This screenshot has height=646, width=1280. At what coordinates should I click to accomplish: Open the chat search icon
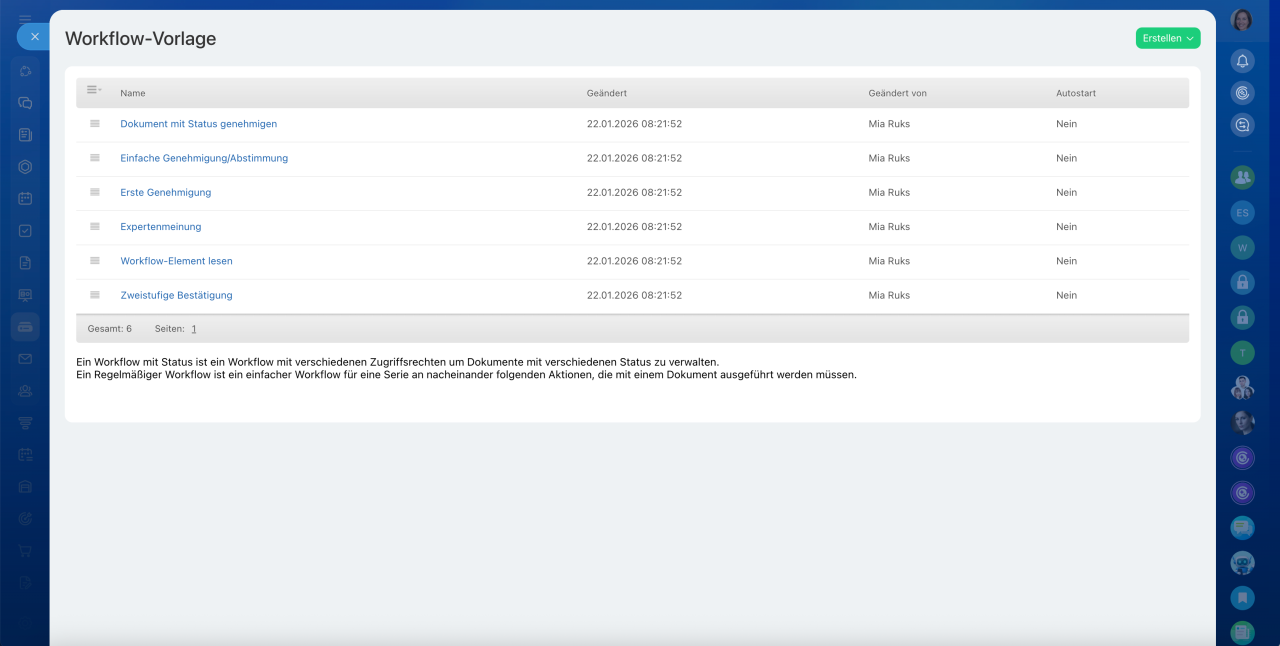point(1242,125)
